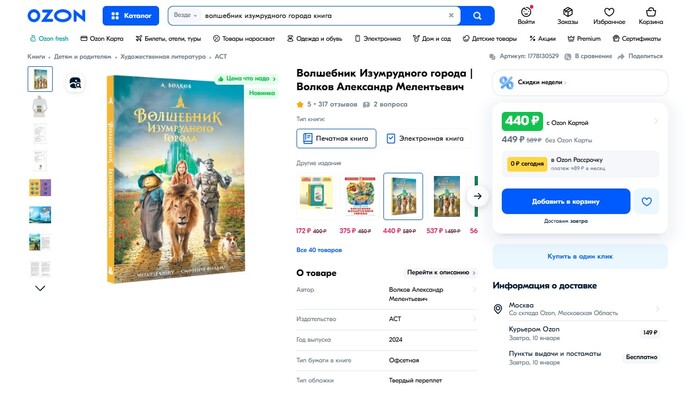Clear the search field with the X icon
Image resolution: width=700 pixels, height=402 pixels.
pos(451,16)
